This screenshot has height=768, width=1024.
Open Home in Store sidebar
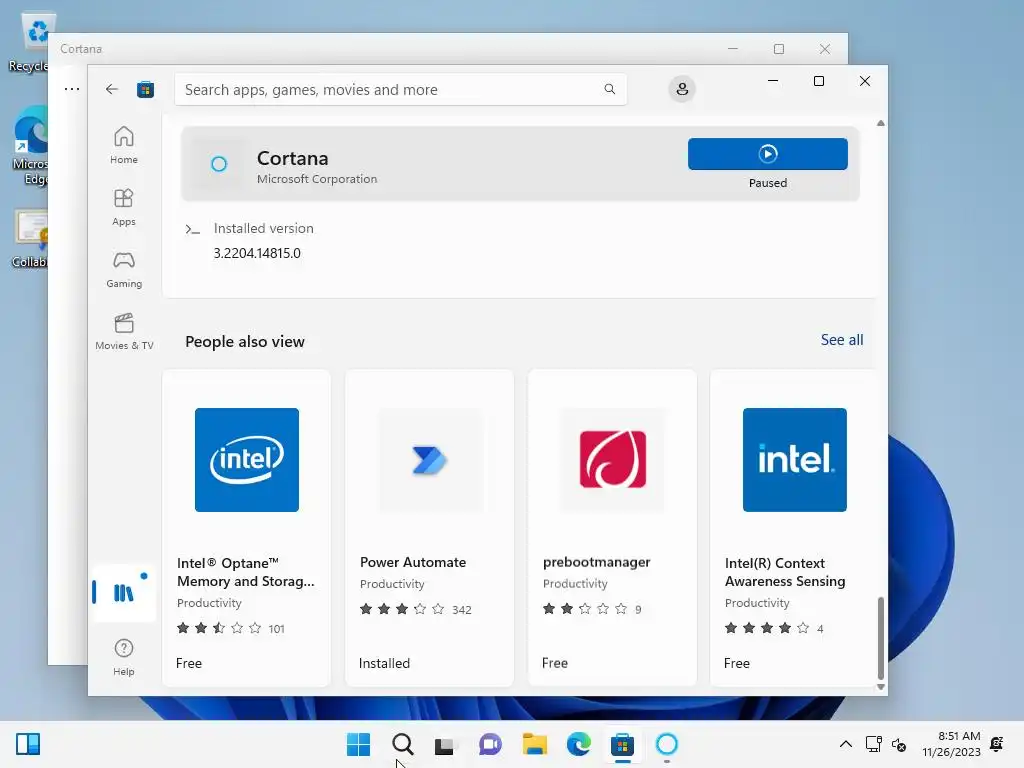pyautogui.click(x=123, y=145)
